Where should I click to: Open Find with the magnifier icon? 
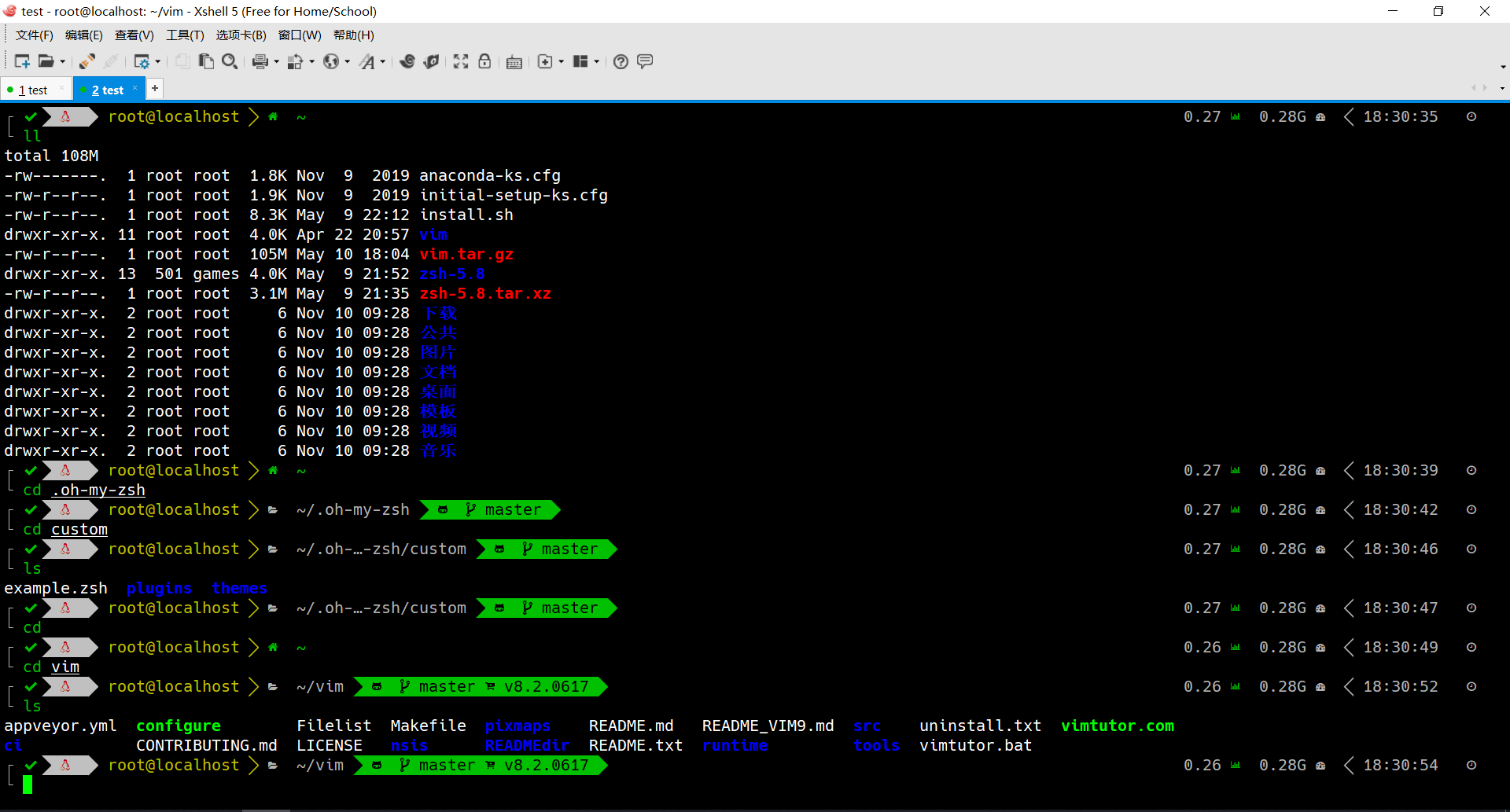230,61
